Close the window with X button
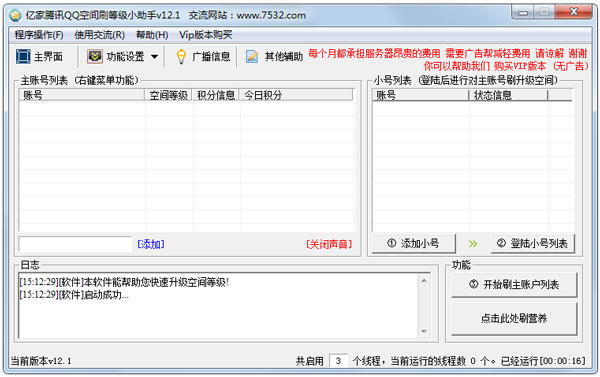 (573, 12)
